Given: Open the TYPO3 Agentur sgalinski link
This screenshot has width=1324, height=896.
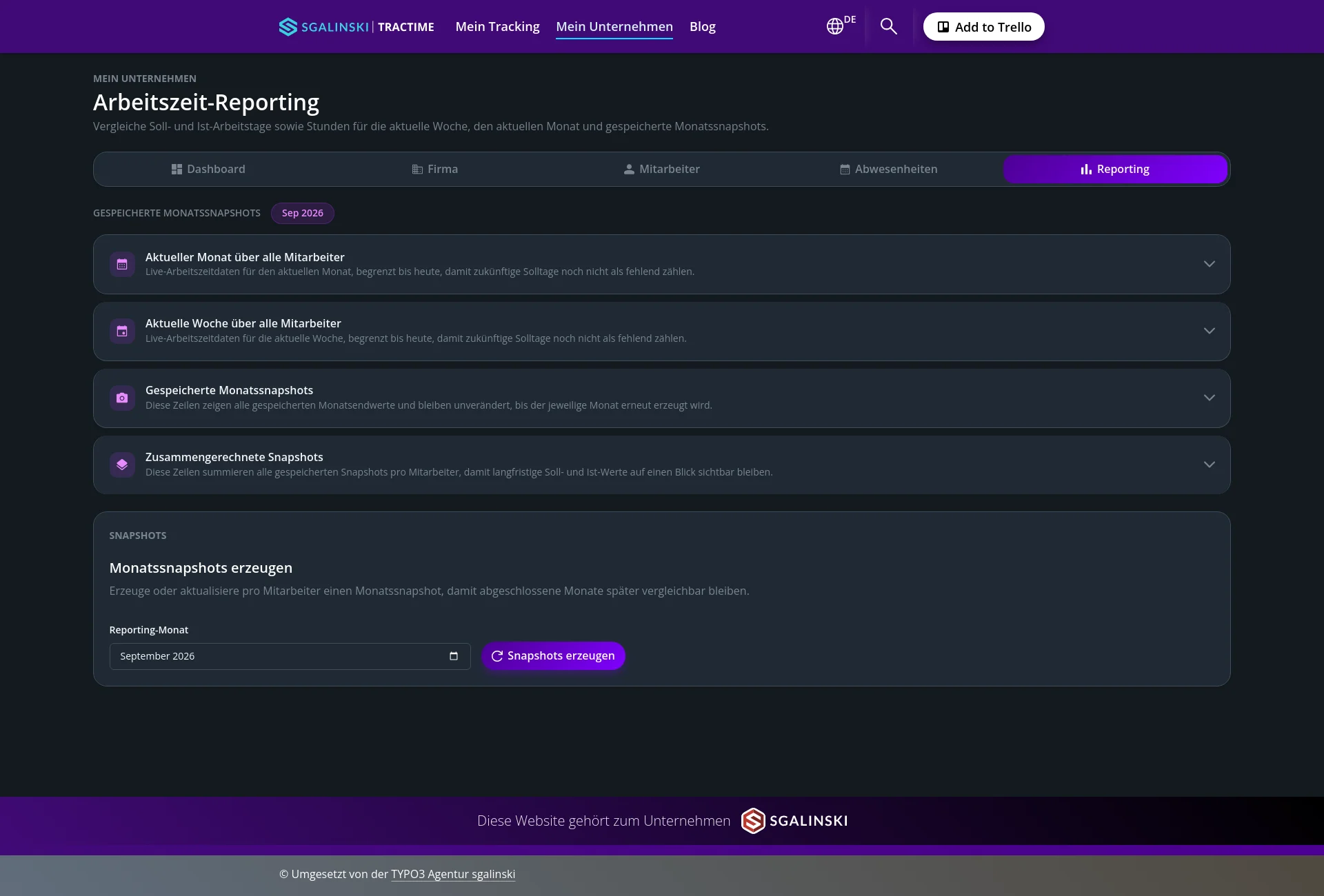Looking at the screenshot, I should pos(453,874).
